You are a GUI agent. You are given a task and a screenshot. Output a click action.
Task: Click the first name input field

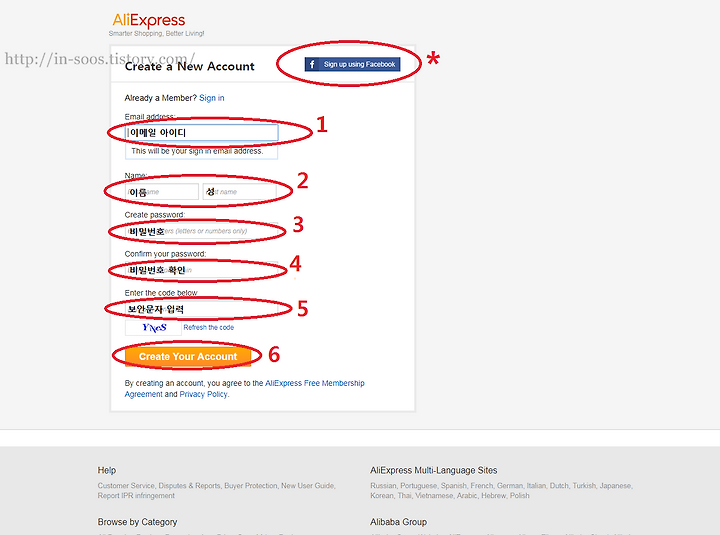pos(162,191)
